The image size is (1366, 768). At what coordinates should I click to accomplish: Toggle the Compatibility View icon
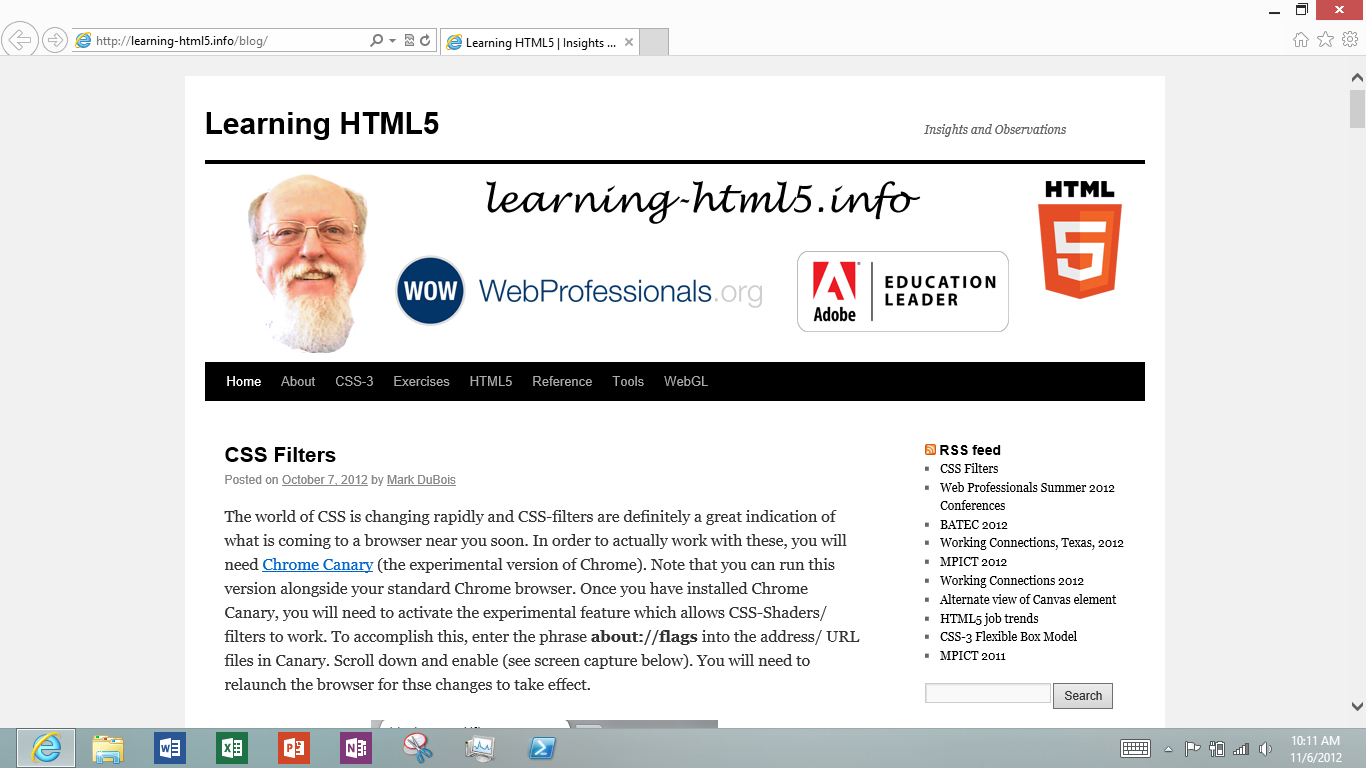(x=409, y=41)
